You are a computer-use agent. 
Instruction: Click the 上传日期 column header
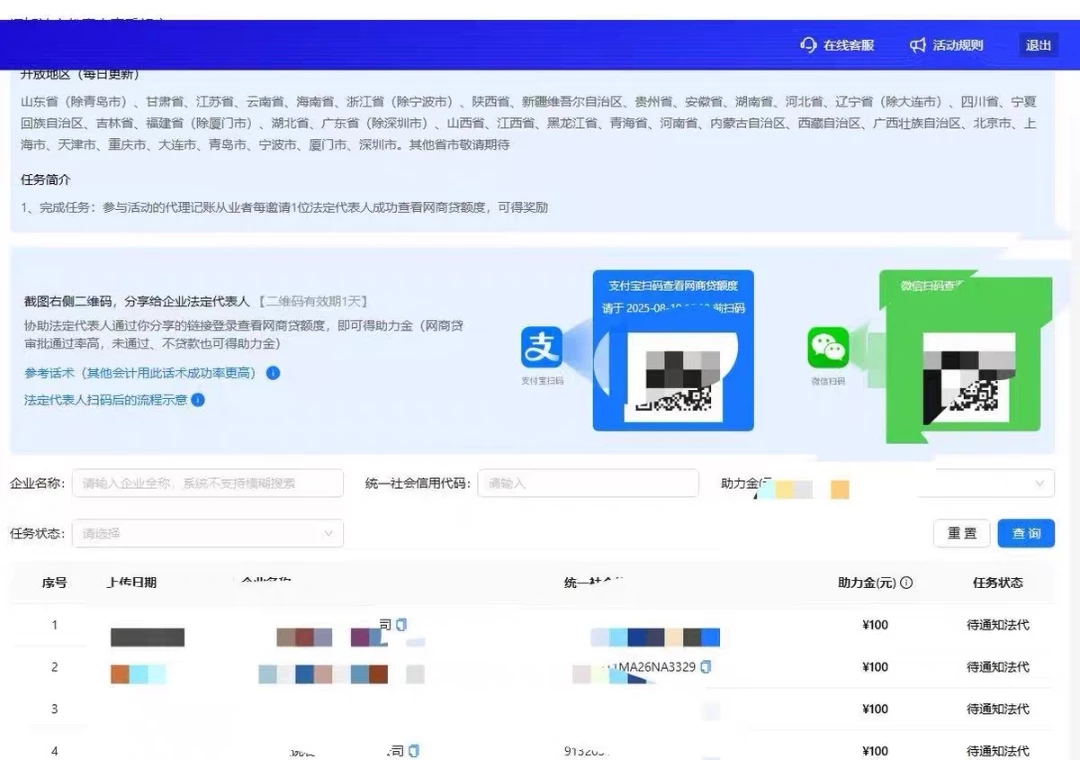tap(131, 583)
